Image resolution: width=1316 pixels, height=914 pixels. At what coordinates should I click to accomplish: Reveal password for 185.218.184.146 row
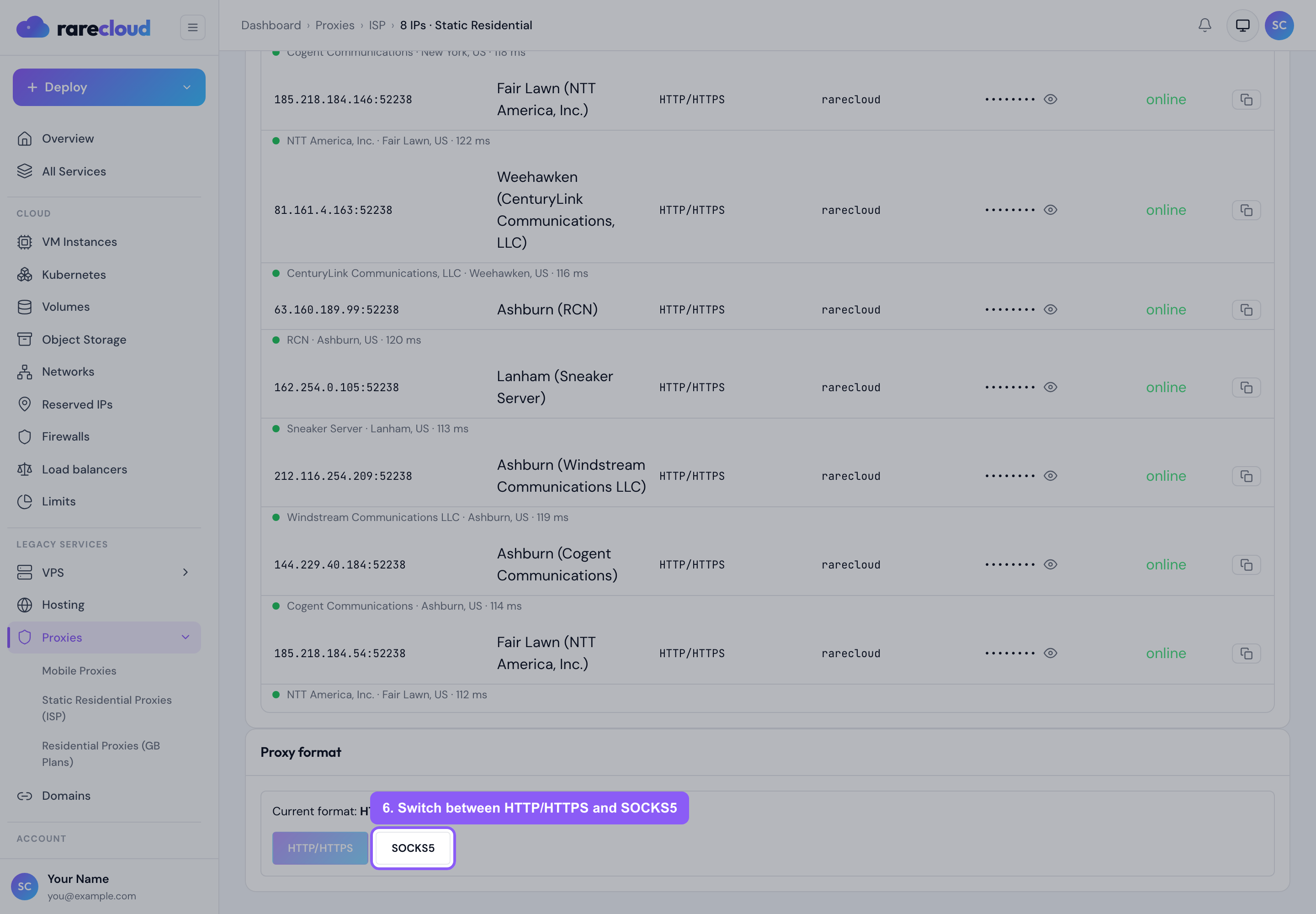coord(1050,99)
